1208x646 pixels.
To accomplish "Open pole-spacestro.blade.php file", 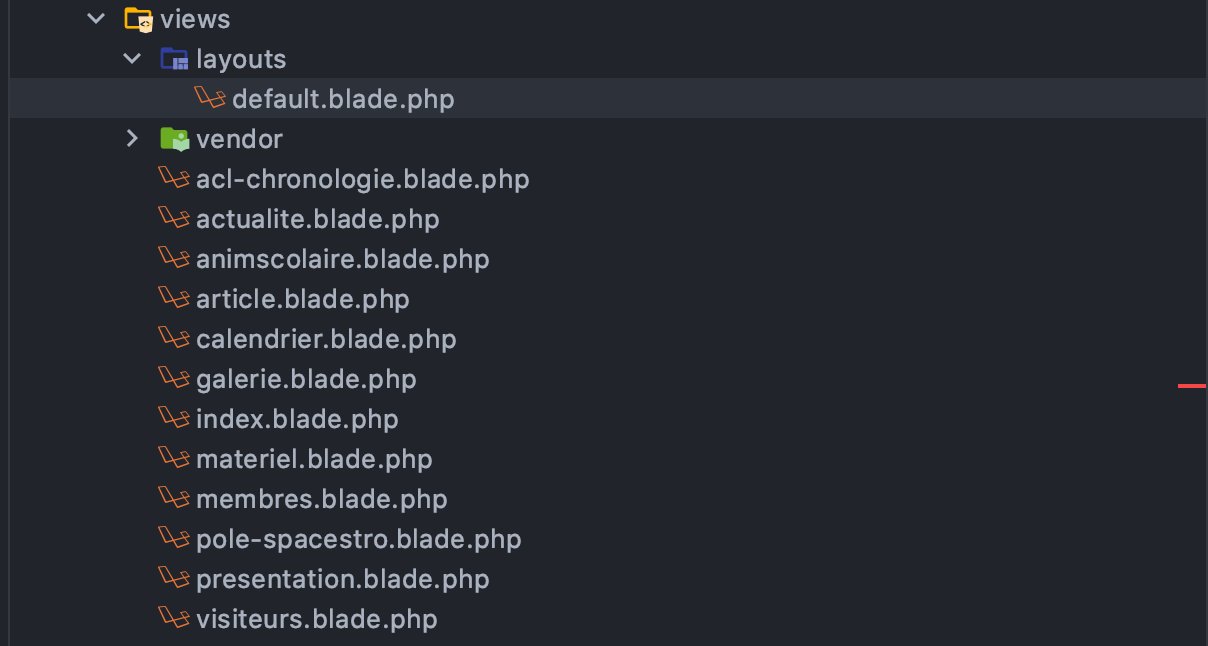I will click(358, 539).
